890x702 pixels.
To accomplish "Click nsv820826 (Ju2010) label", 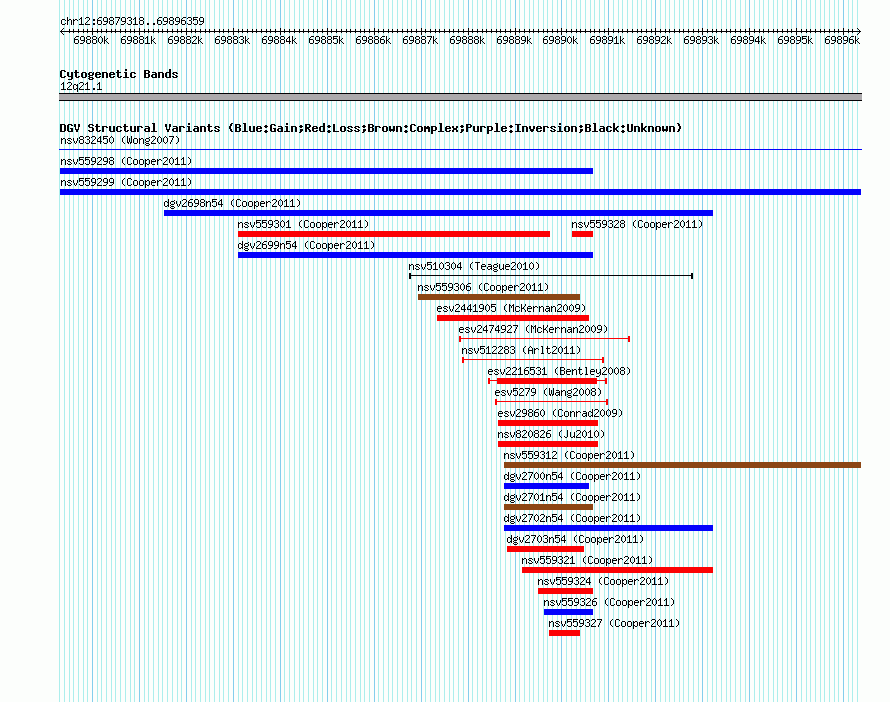I will pyautogui.click(x=551, y=434).
